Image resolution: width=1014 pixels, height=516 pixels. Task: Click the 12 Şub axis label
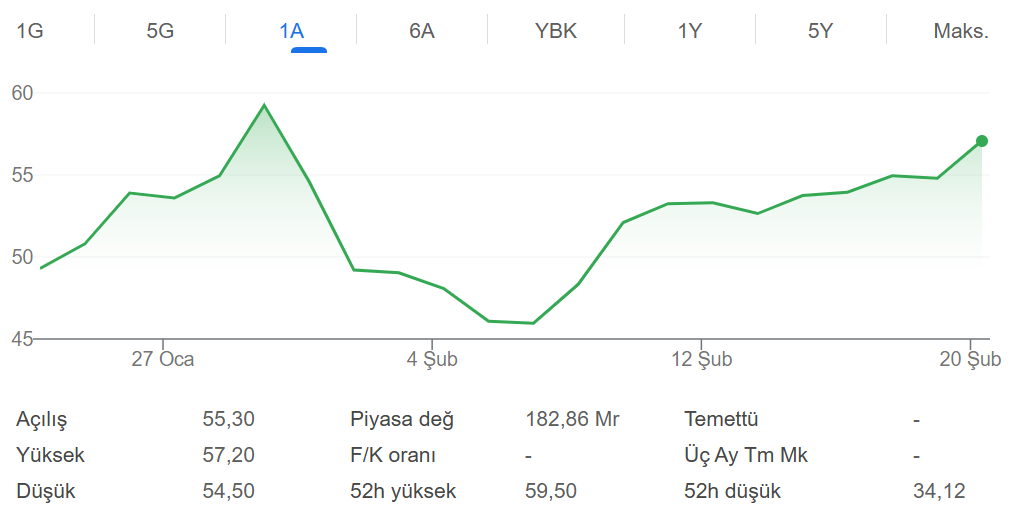701,359
